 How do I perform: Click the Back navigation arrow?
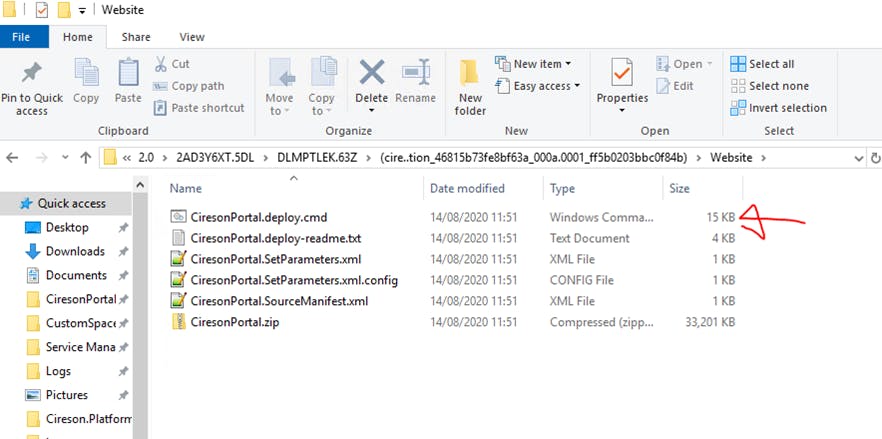12,158
